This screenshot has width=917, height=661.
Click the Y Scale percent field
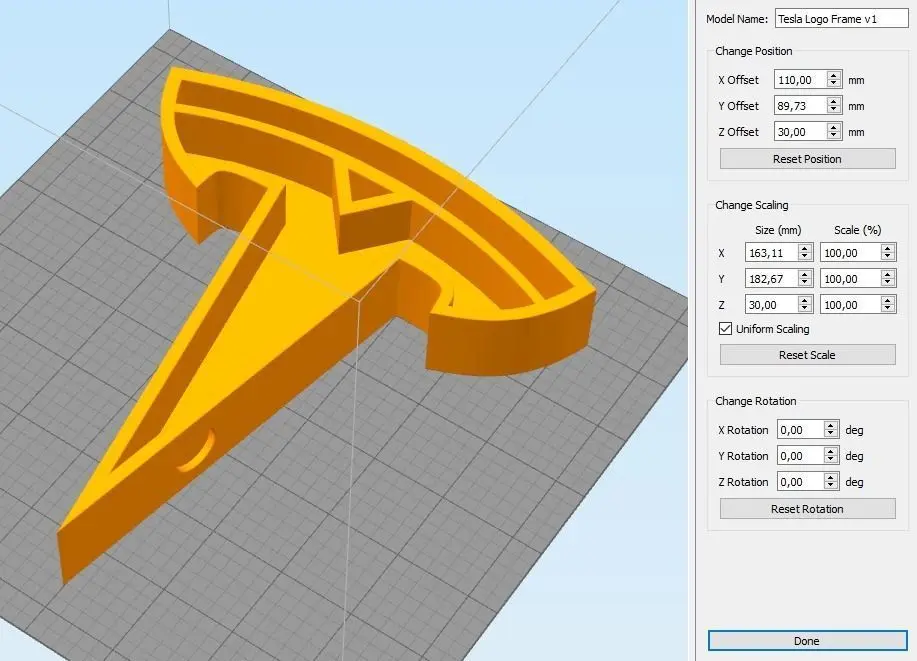pos(850,278)
